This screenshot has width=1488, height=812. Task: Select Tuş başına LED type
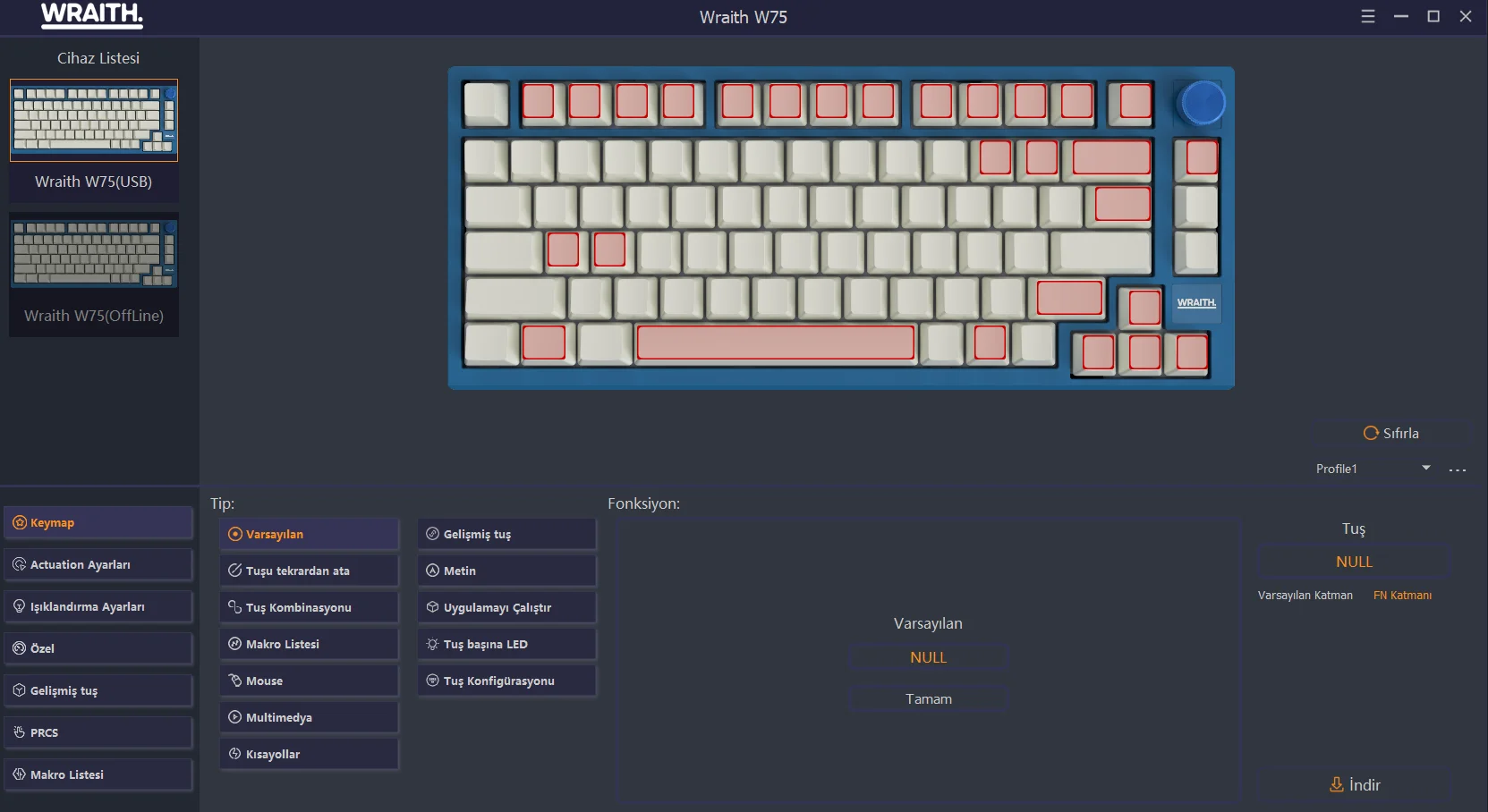[507, 644]
